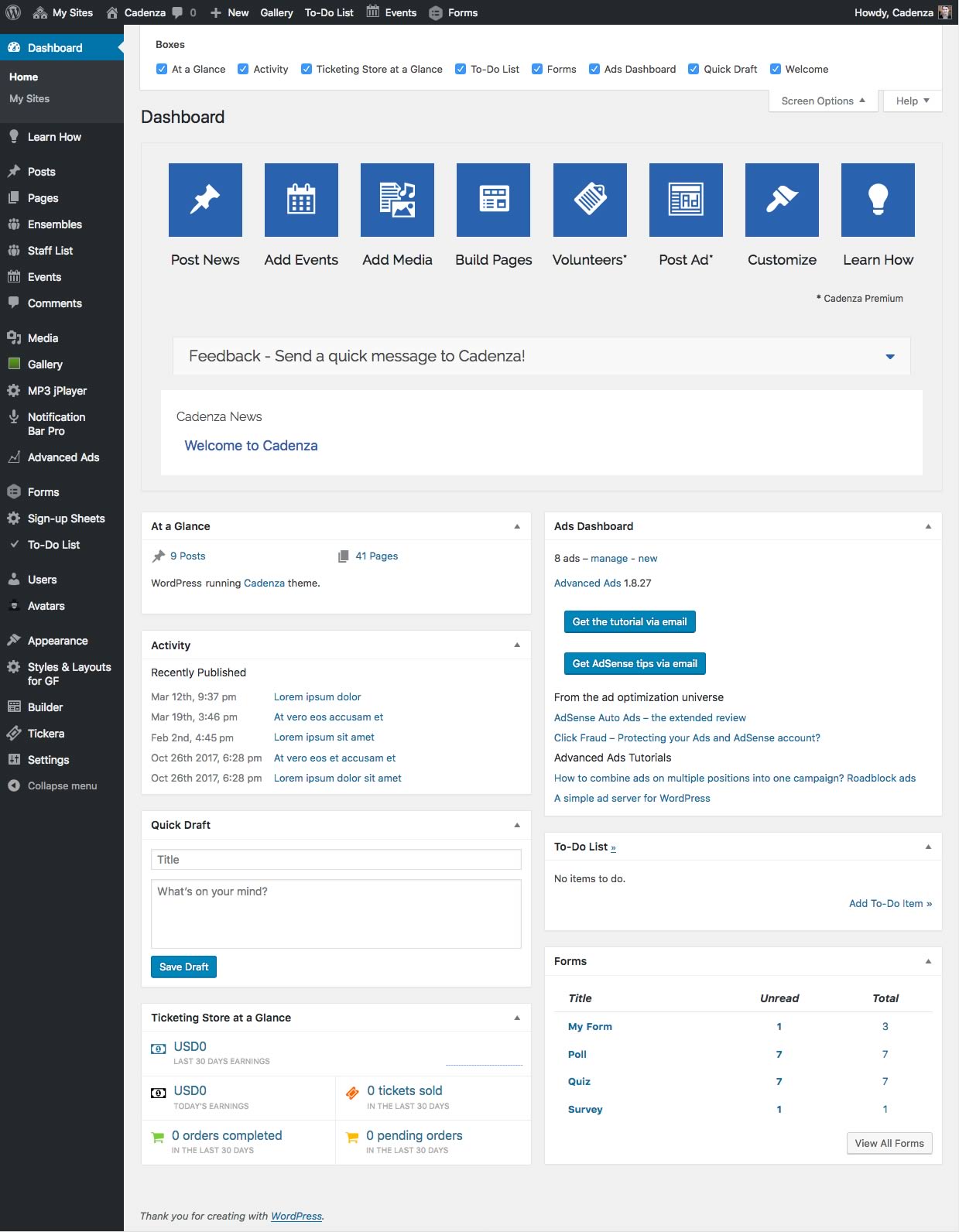959x1232 pixels.
Task: Open the Poll form link
Action: (x=577, y=1054)
